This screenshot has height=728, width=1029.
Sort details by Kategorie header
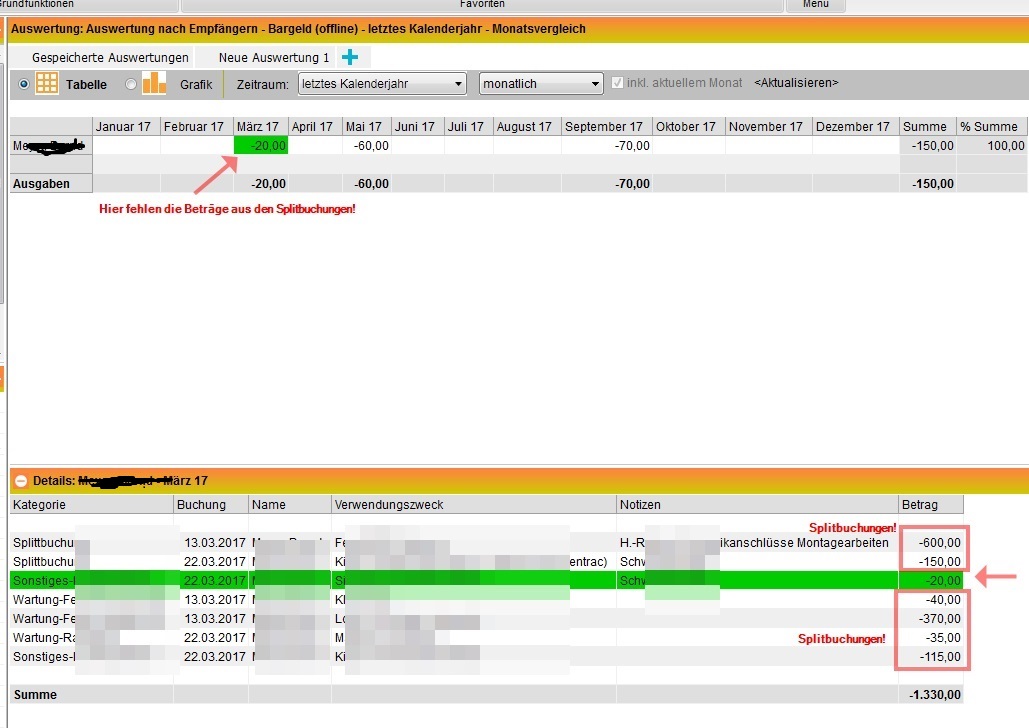(x=92, y=505)
